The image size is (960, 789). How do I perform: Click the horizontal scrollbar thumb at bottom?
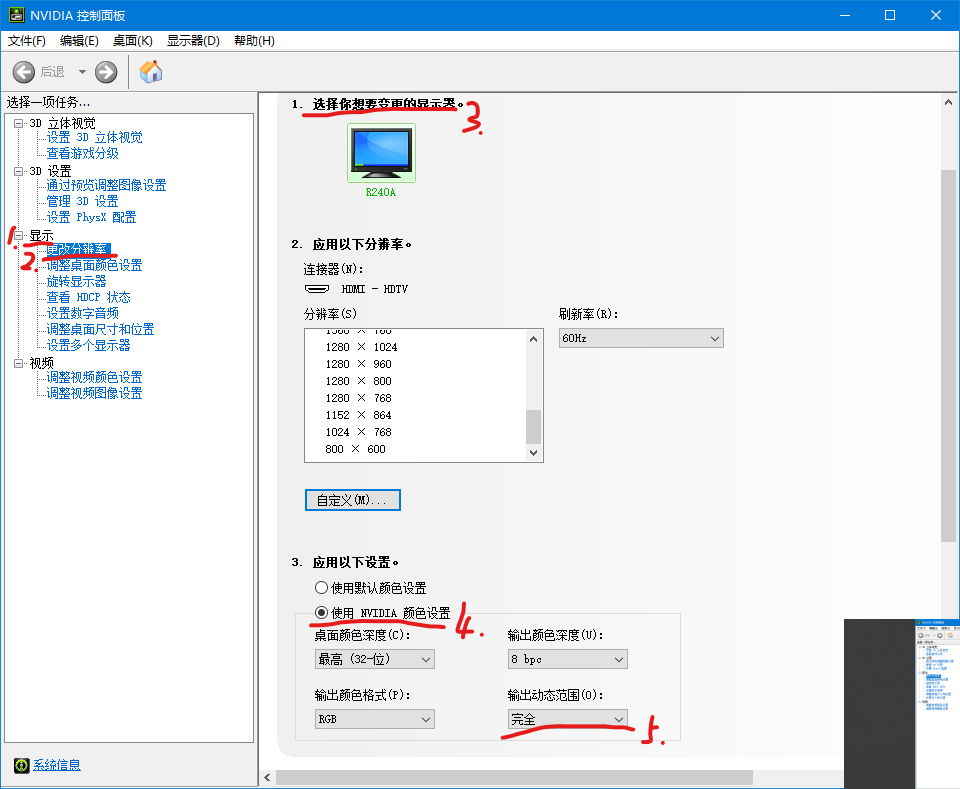coord(514,777)
